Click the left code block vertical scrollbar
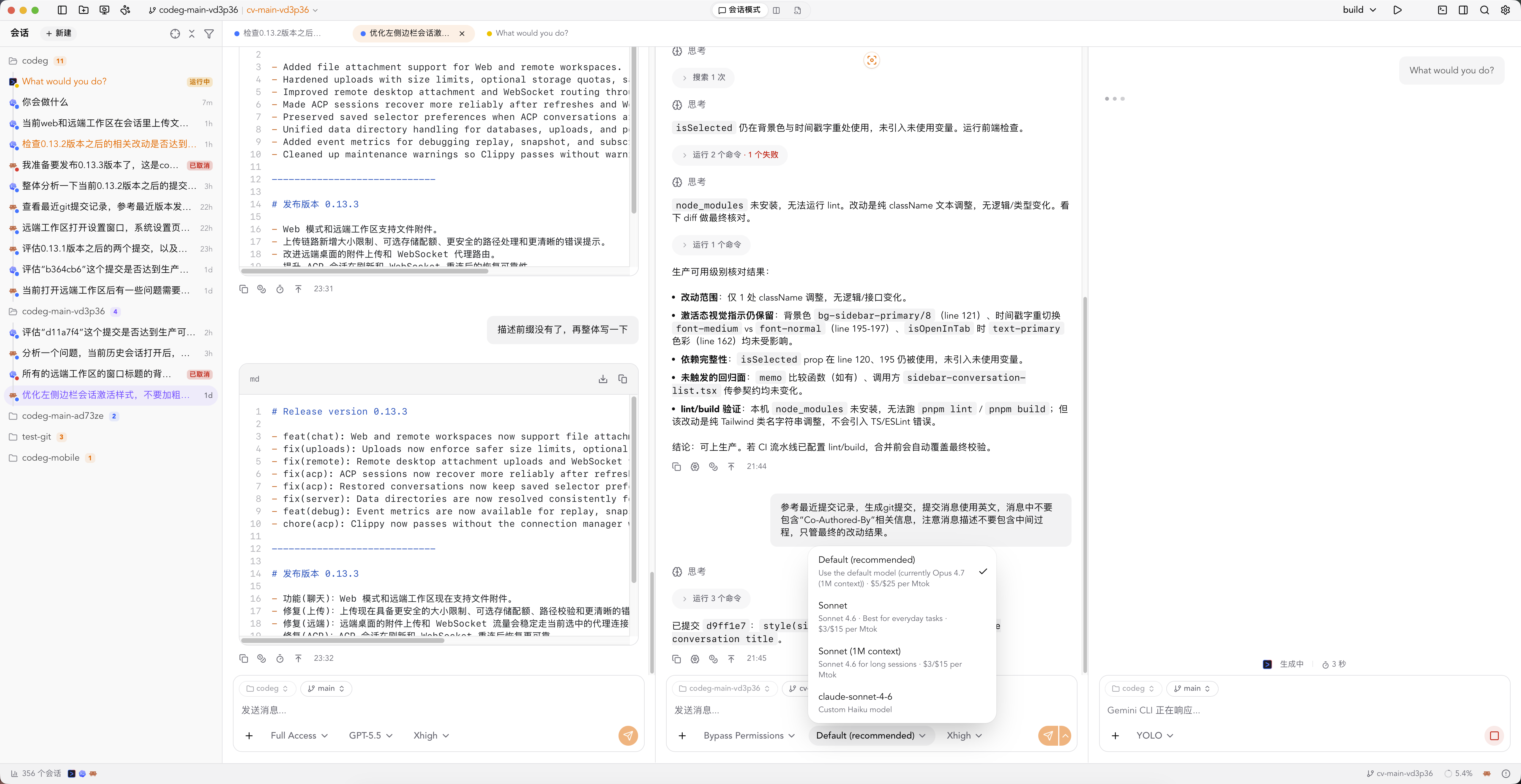Viewport: 1521px width, 784px height. 634,490
